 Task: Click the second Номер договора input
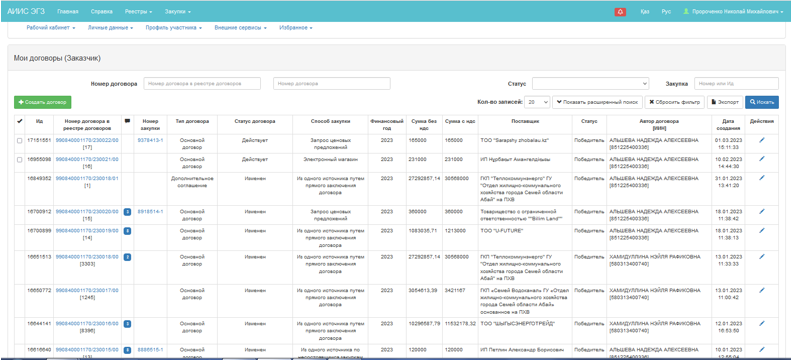(x=332, y=84)
